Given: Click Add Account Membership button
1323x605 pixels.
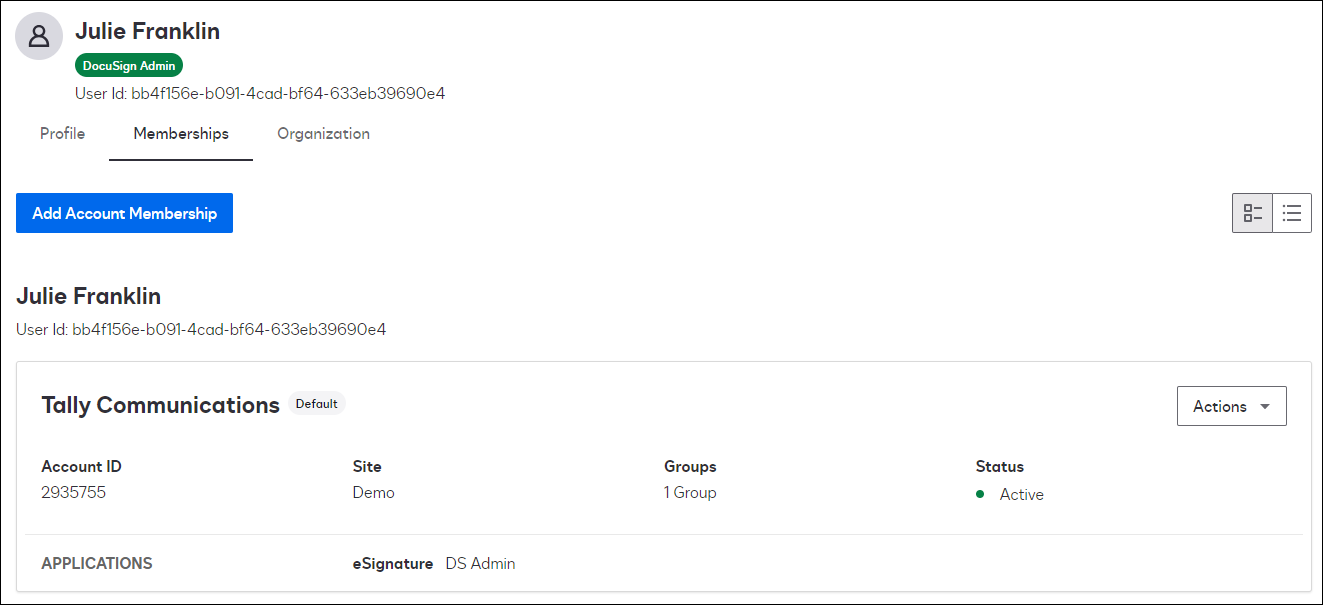Looking at the screenshot, I should 124,213.
